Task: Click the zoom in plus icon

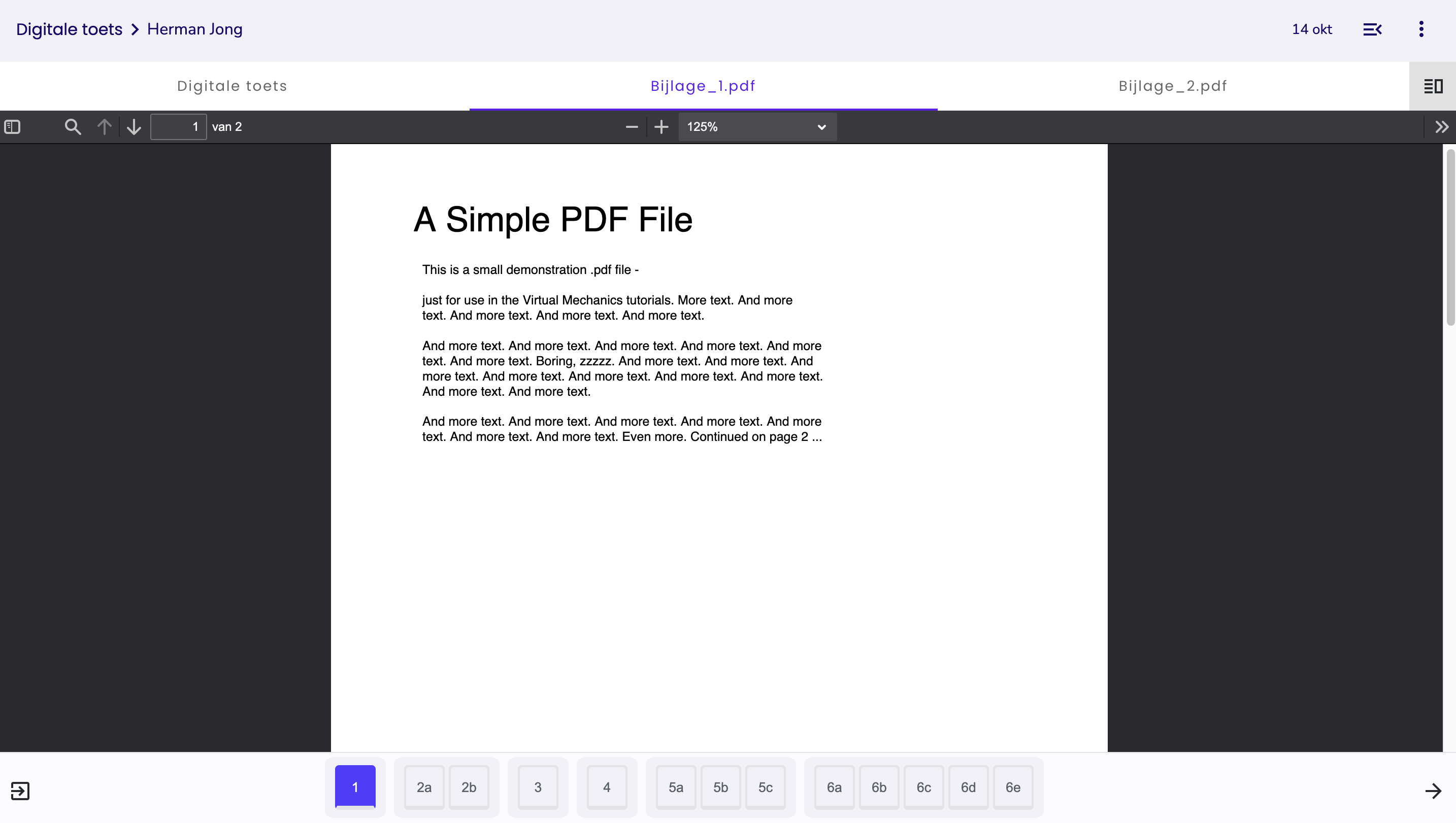Action: 661,127
